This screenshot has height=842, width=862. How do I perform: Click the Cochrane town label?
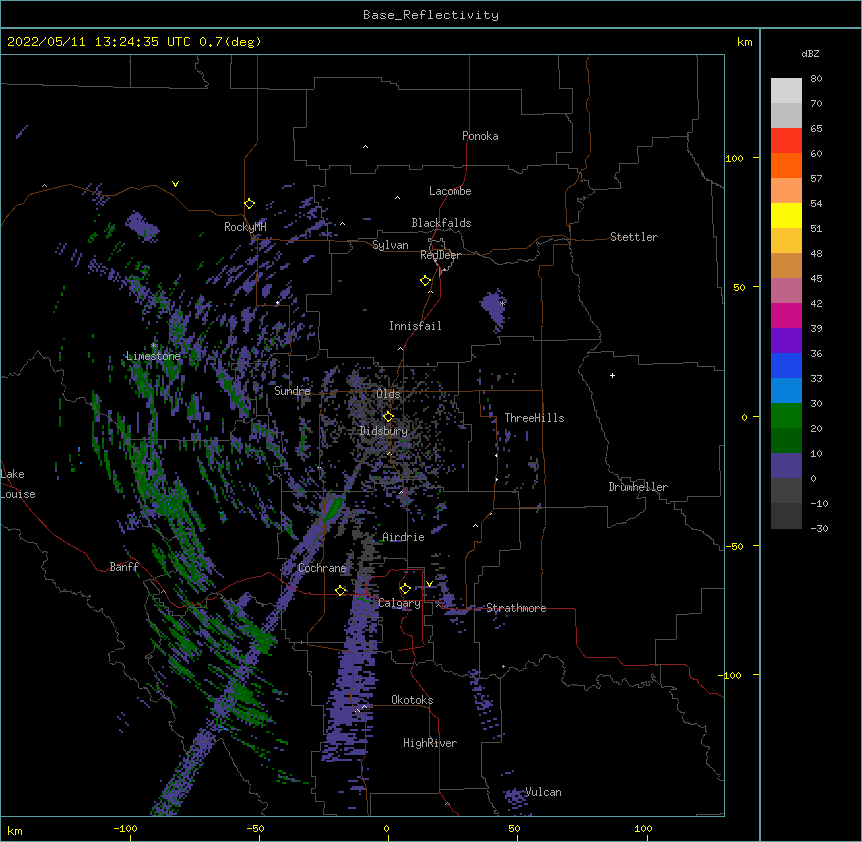(x=322, y=568)
